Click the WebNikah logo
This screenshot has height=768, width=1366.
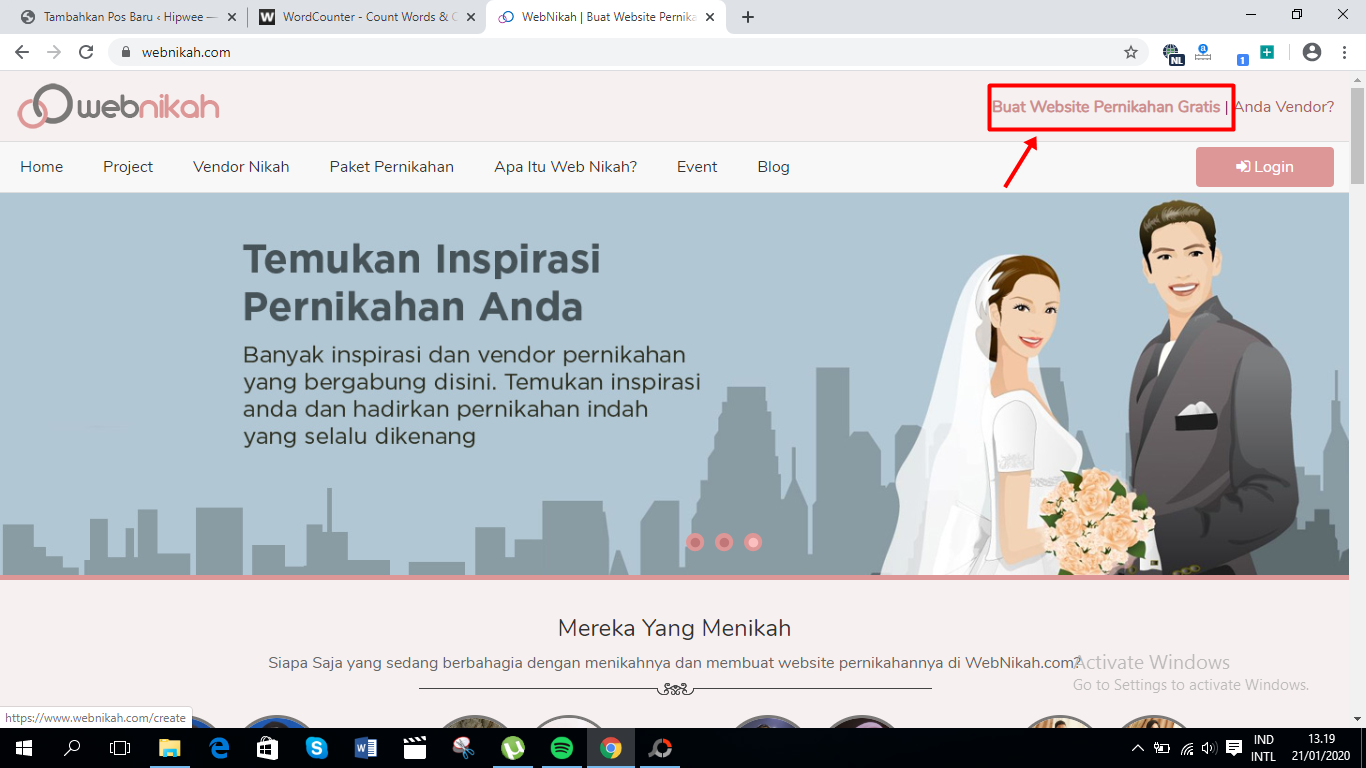117,106
